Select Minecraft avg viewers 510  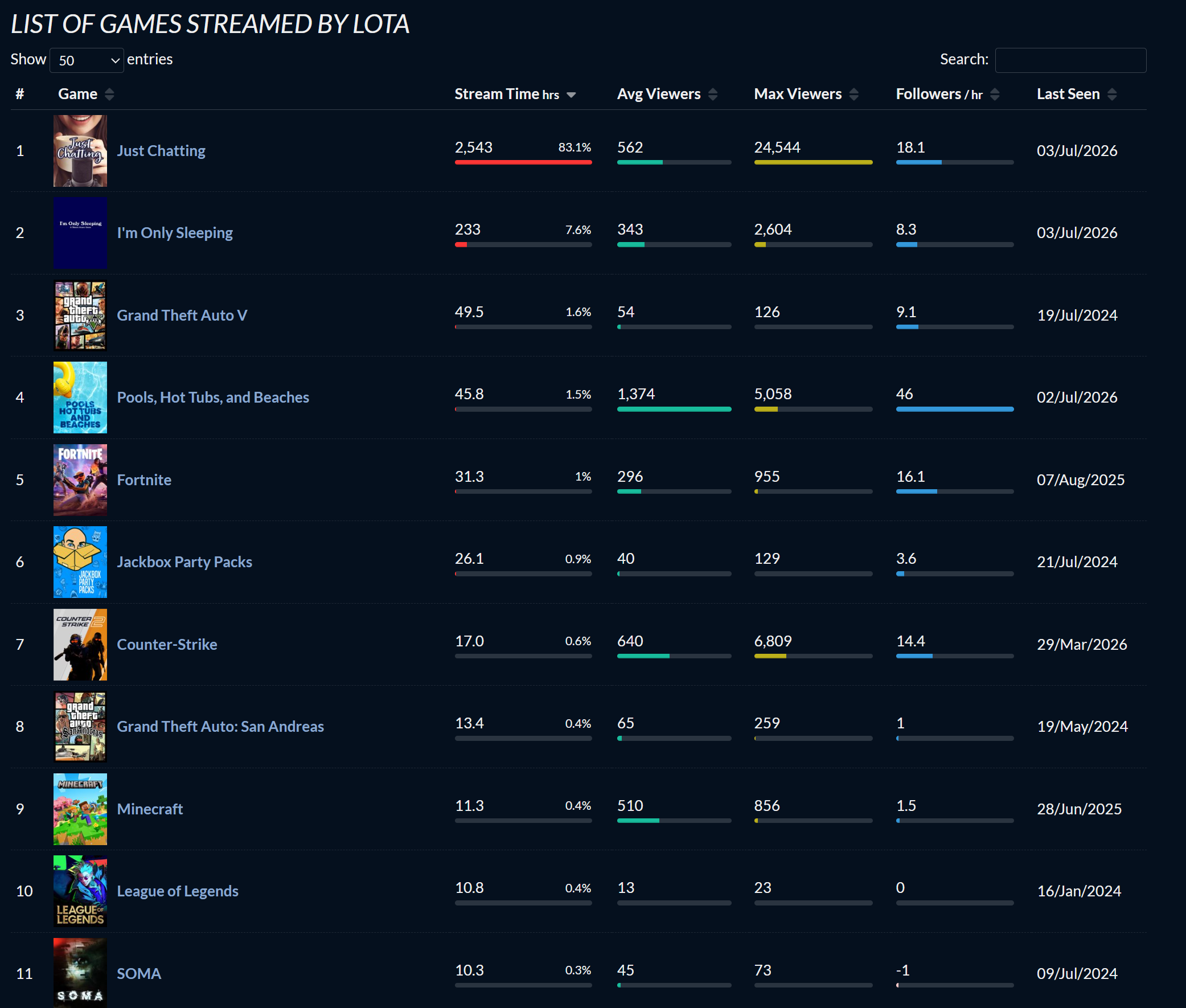click(x=630, y=806)
